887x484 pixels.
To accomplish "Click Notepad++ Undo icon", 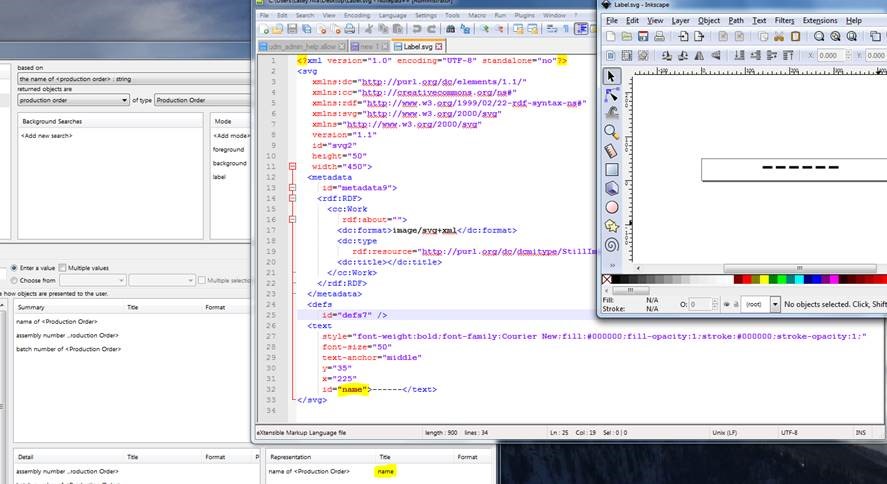I will click(x=417, y=29).
